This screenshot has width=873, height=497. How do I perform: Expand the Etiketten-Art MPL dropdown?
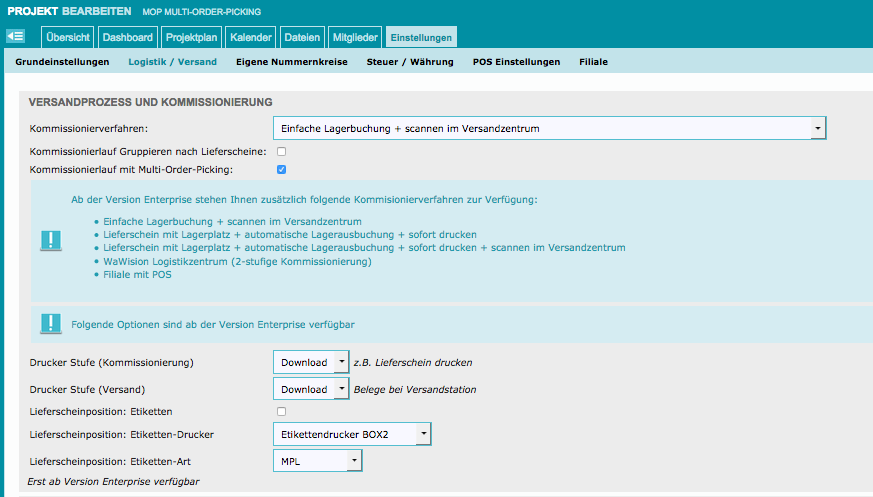point(317,460)
